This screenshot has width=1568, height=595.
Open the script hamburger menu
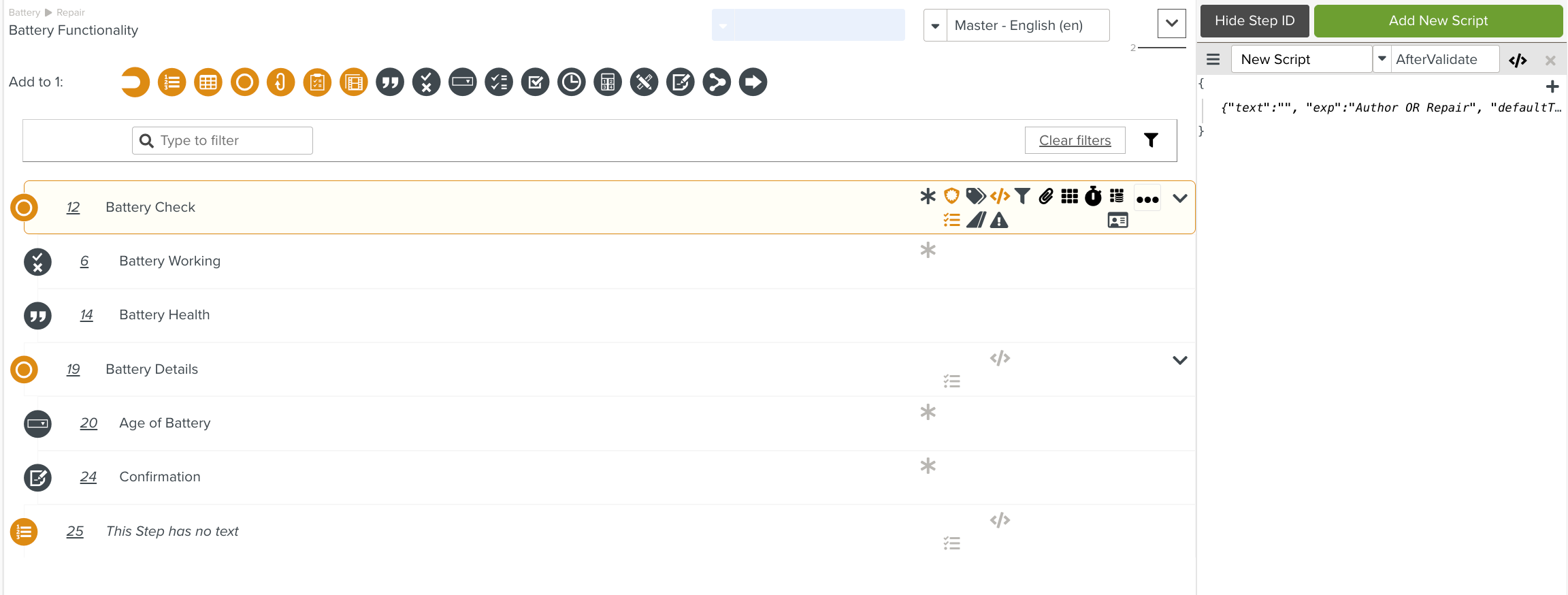[x=1213, y=59]
